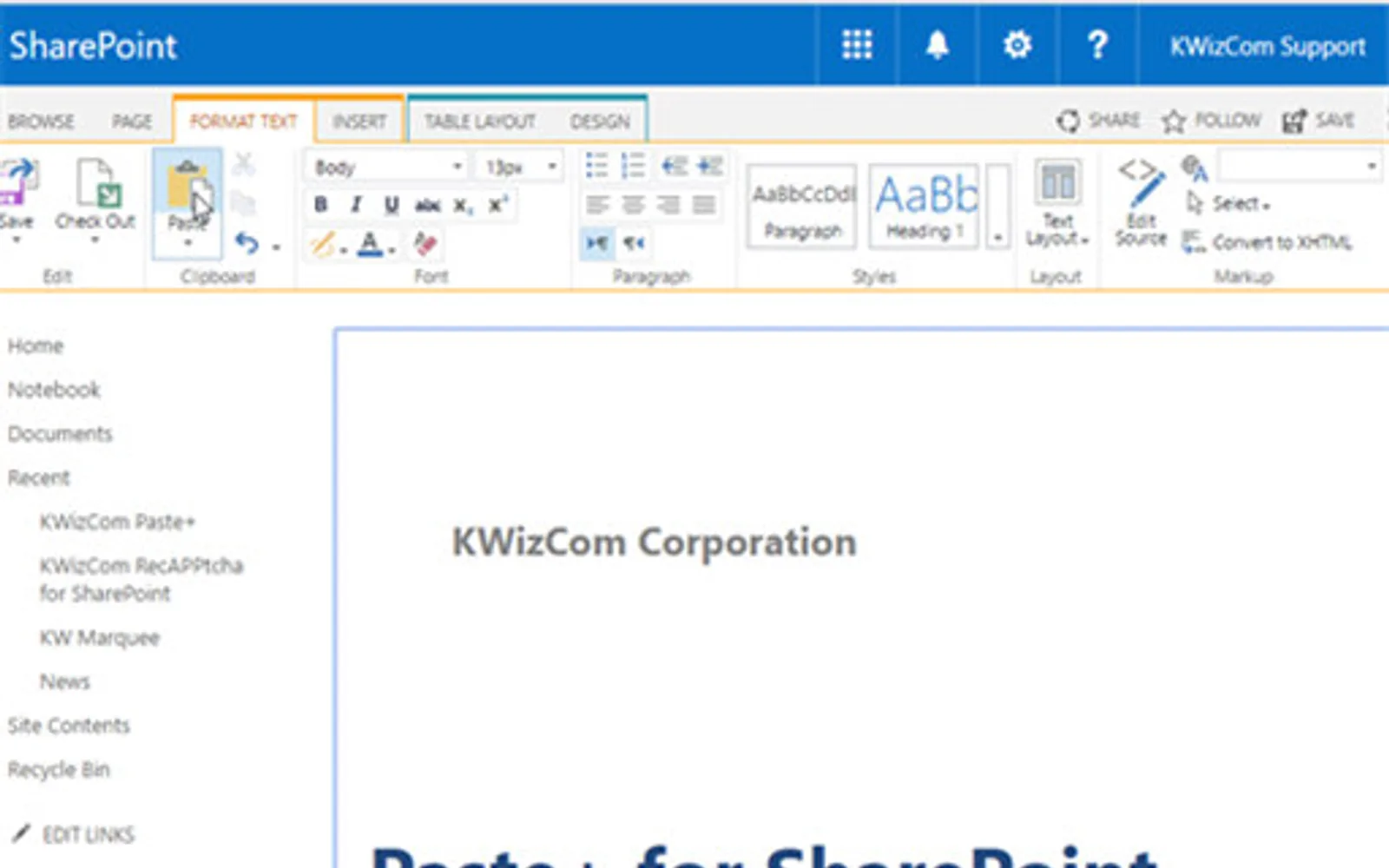Click the Languages field in Markup

click(x=1300, y=165)
